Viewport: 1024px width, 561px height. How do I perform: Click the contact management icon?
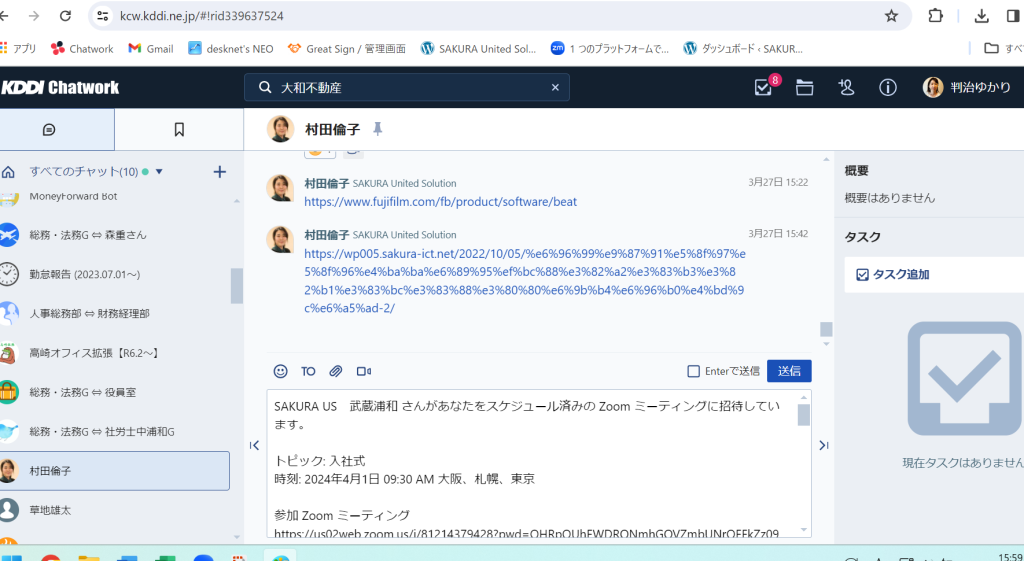click(846, 88)
